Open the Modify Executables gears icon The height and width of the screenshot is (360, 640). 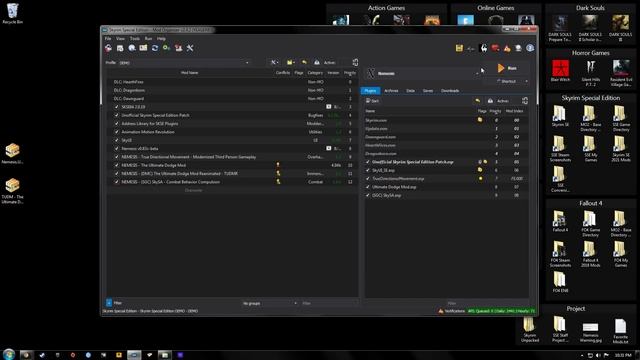coord(167,48)
